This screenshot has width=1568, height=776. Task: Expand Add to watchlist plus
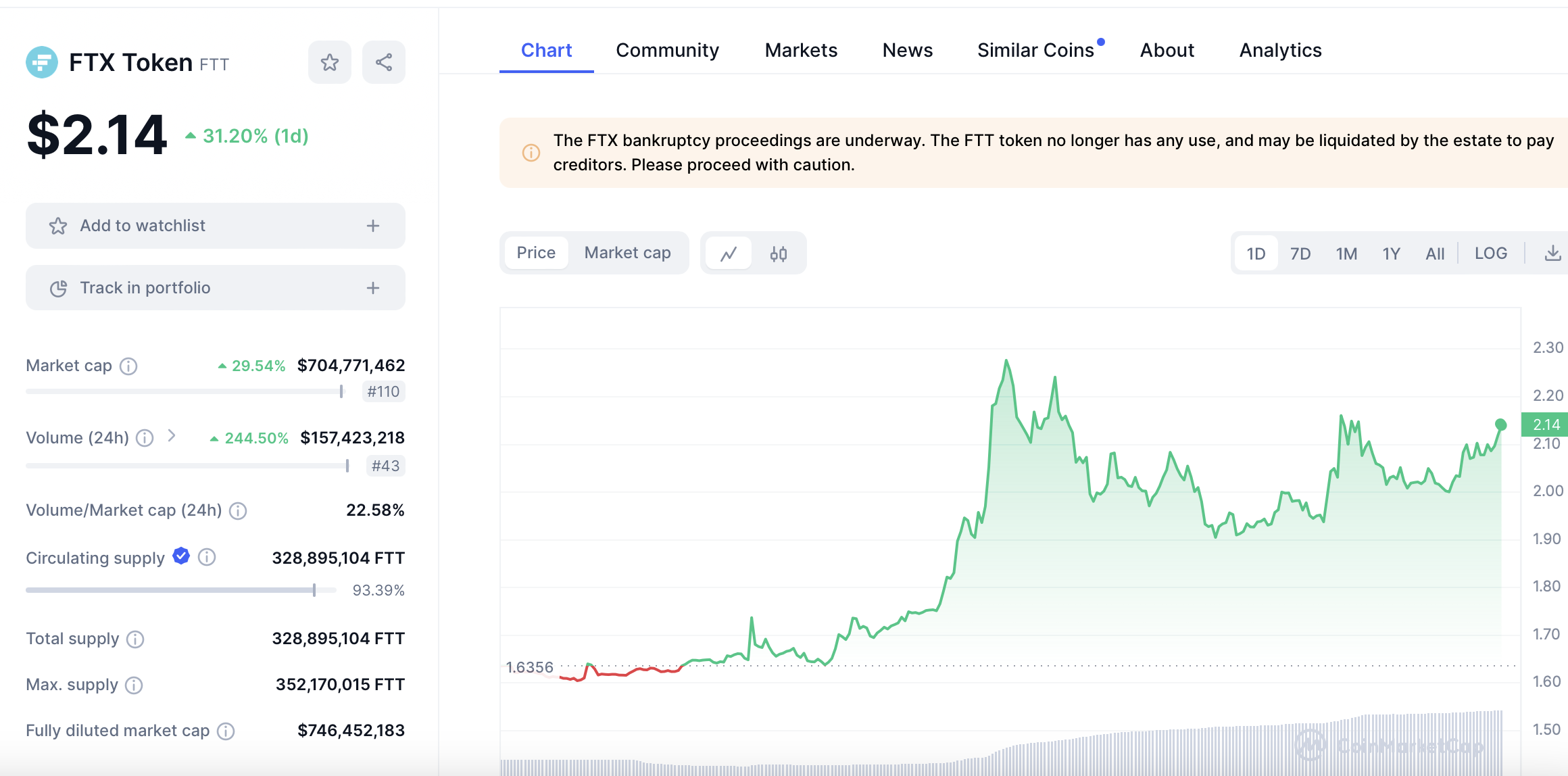click(x=373, y=226)
